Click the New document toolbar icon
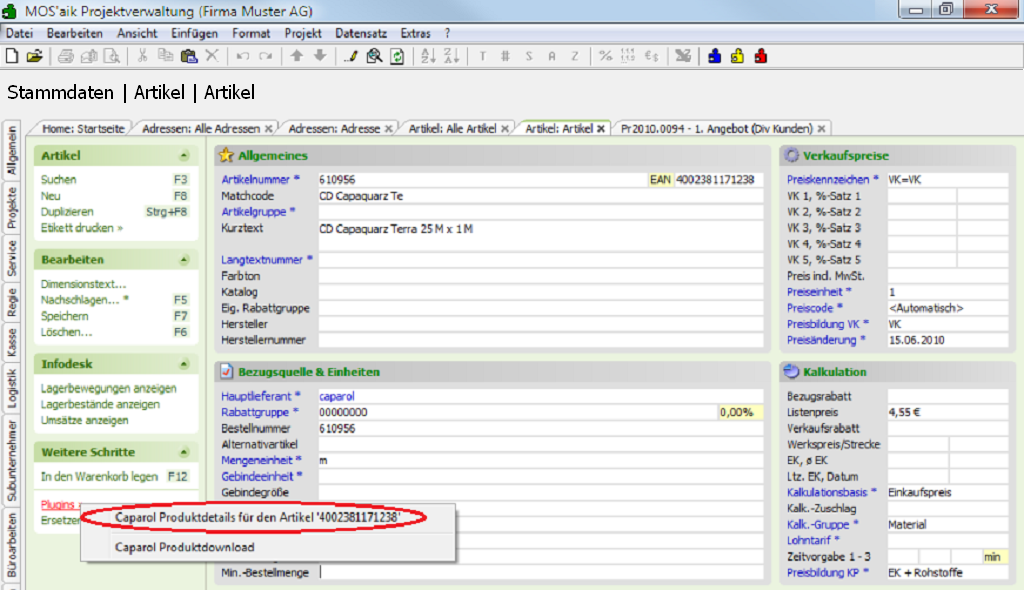 pyautogui.click(x=13, y=56)
